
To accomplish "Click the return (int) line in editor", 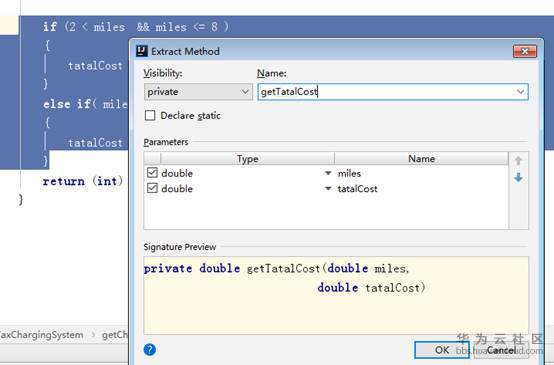I will 83,181.
